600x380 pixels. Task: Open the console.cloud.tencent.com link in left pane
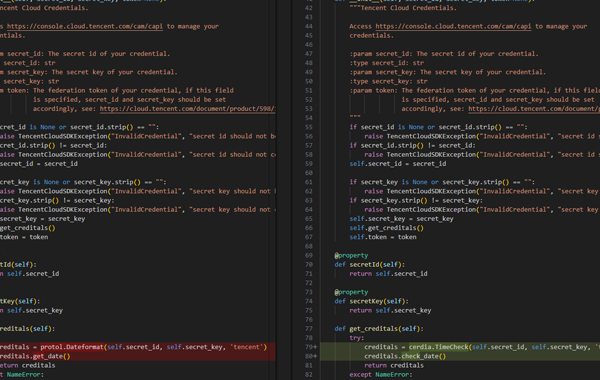pyautogui.click(x=85, y=26)
